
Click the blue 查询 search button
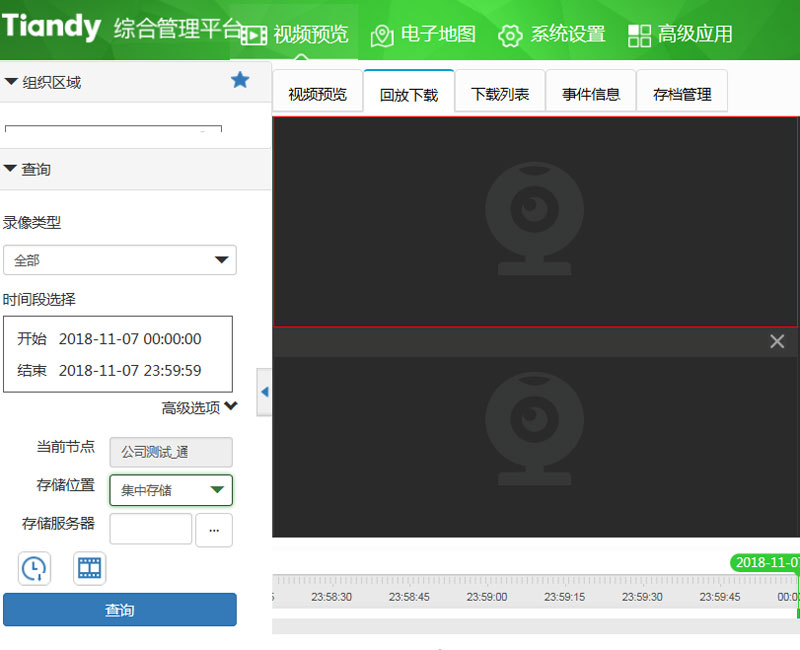click(120, 610)
